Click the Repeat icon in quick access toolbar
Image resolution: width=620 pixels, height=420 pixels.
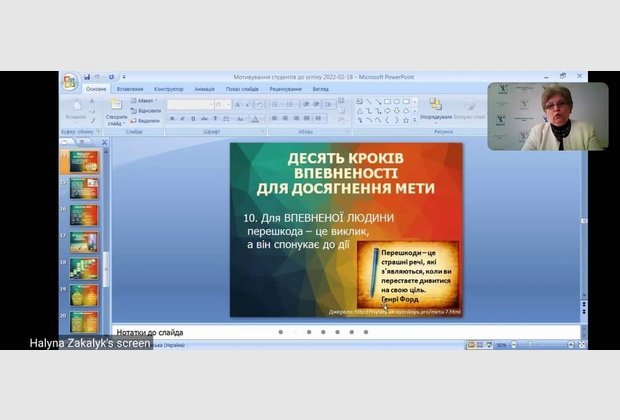point(112,77)
